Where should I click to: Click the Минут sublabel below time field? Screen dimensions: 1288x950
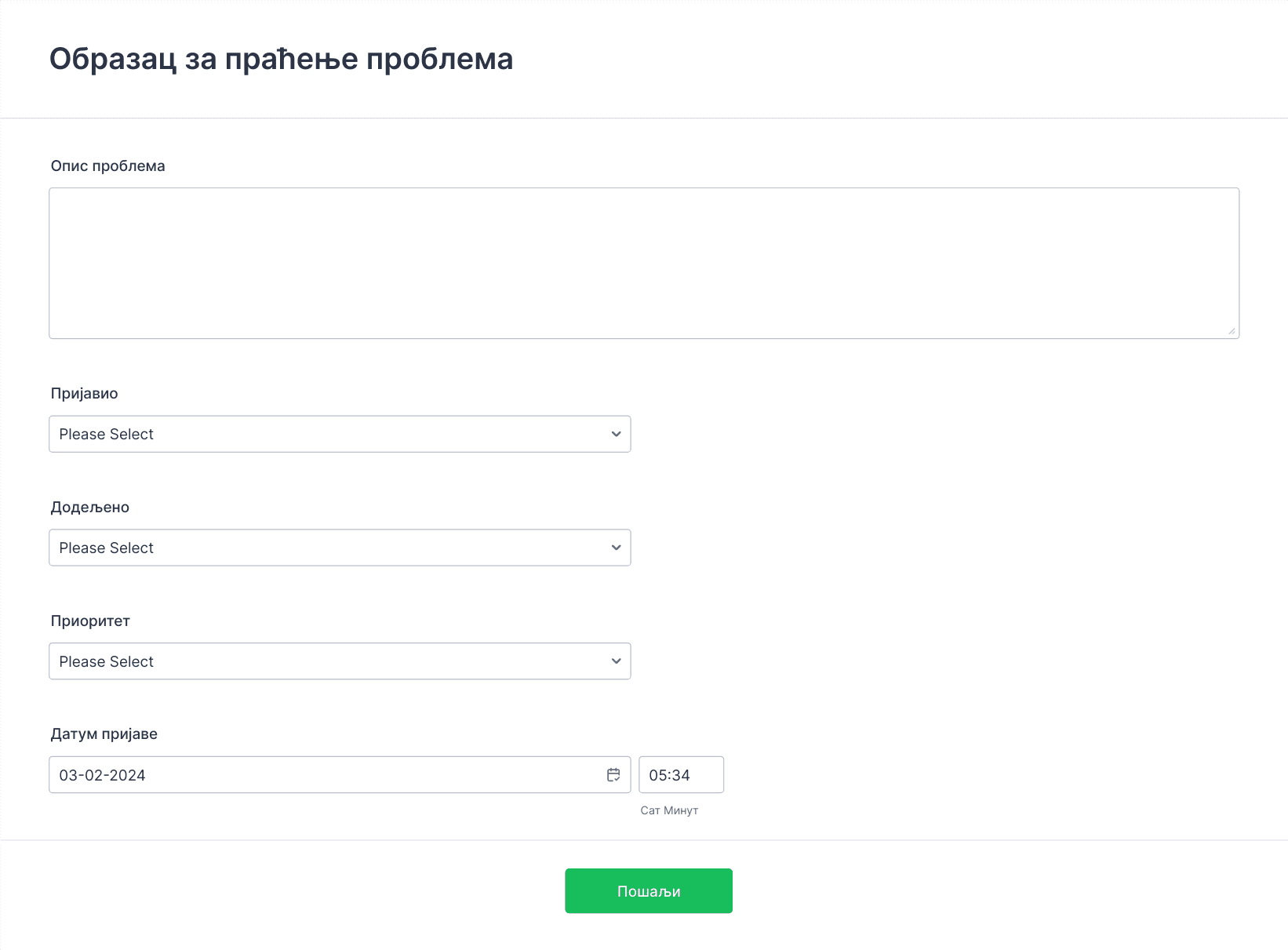pos(681,810)
